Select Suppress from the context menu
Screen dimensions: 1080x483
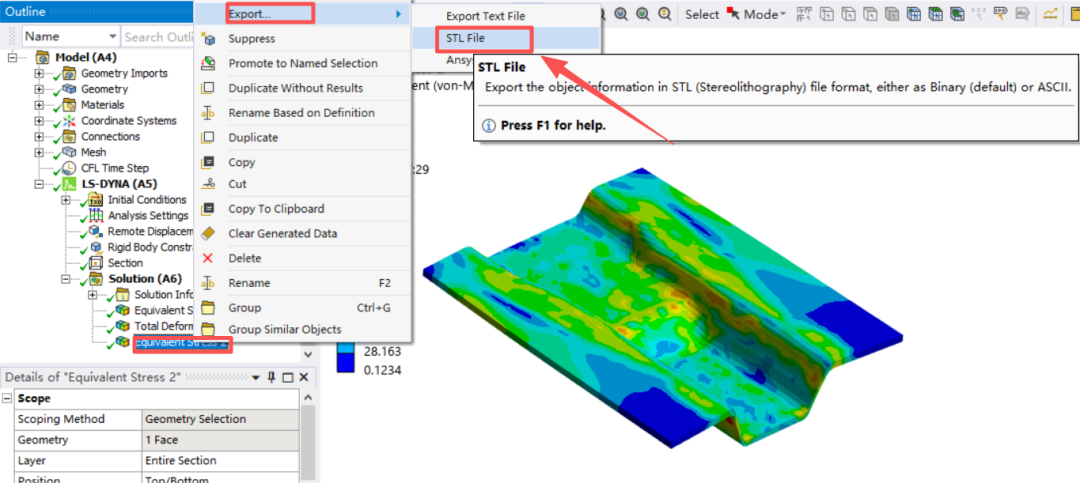[303, 39]
